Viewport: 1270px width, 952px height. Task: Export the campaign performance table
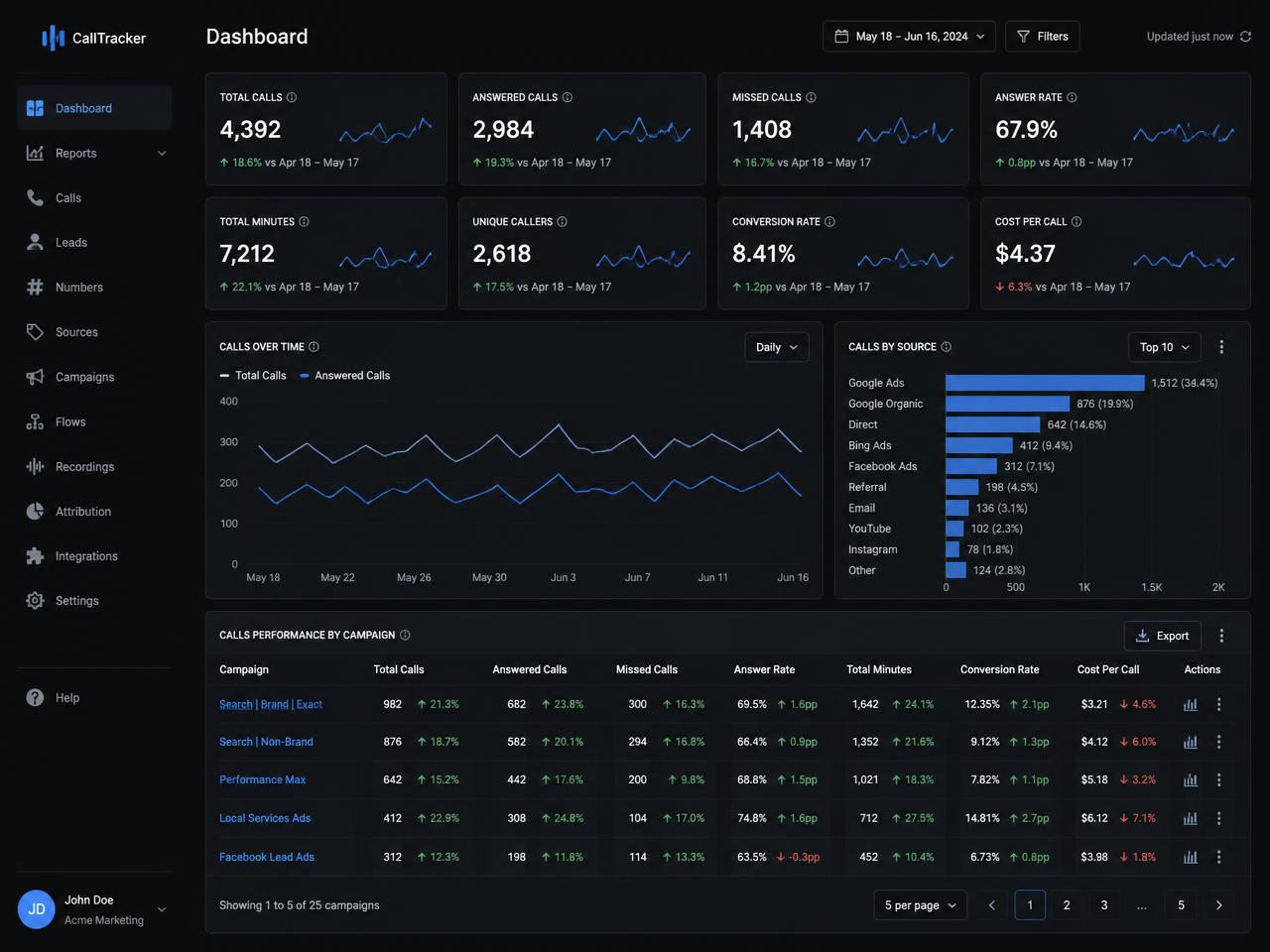pyautogui.click(x=1163, y=636)
